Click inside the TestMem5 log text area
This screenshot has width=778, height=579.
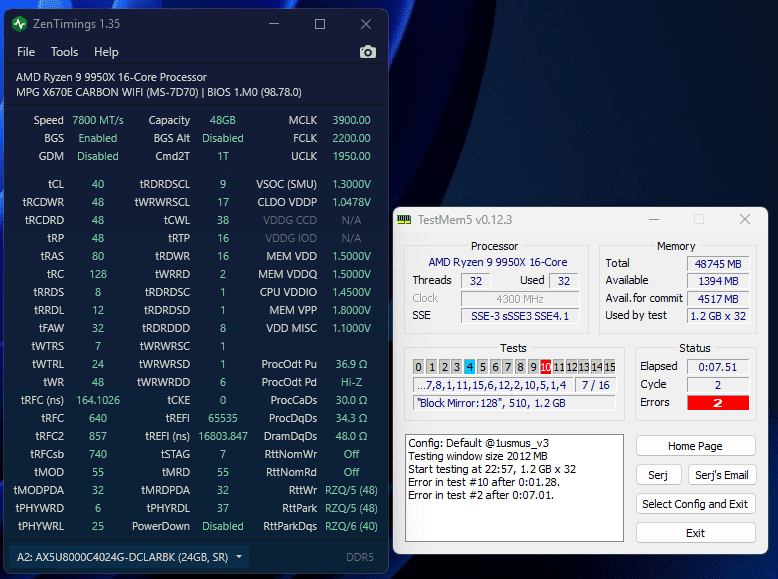(x=514, y=488)
